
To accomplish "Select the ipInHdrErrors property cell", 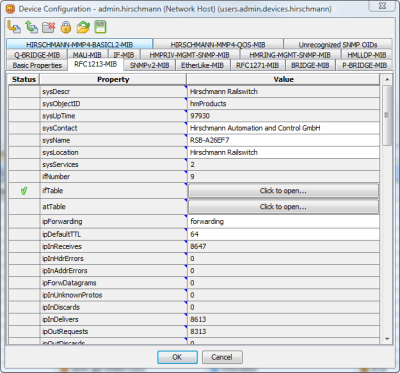I will click(113, 259).
